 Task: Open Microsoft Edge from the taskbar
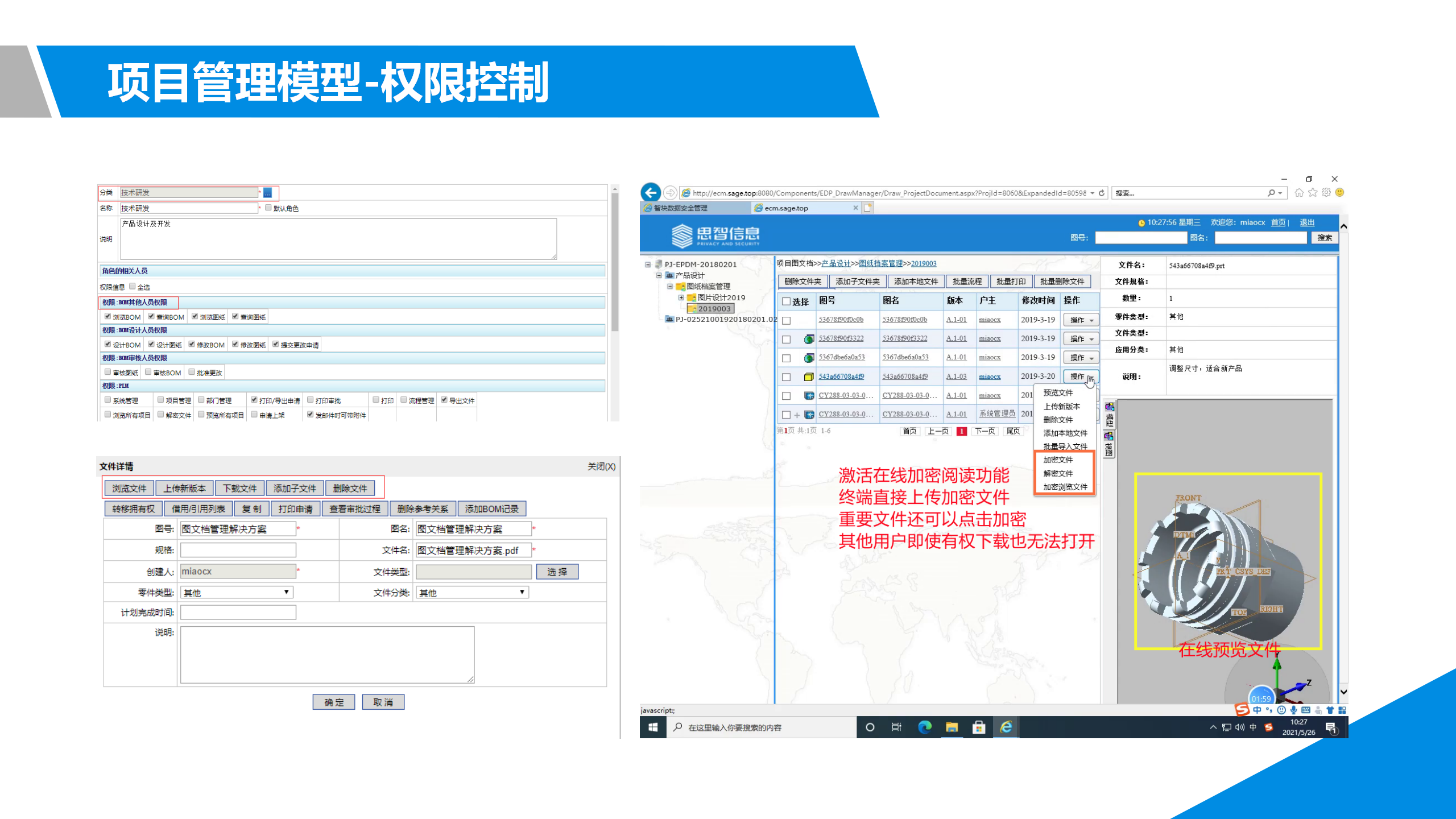click(924, 727)
